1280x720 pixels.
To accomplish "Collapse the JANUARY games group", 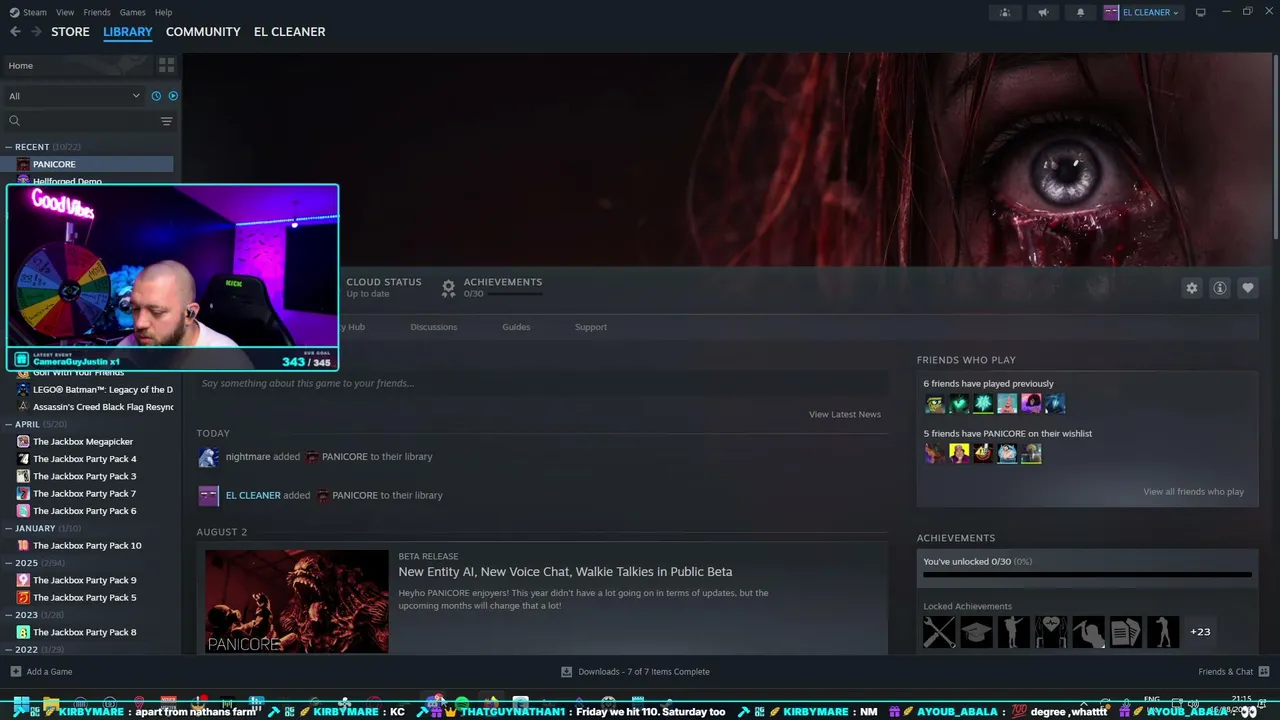I will point(9,528).
